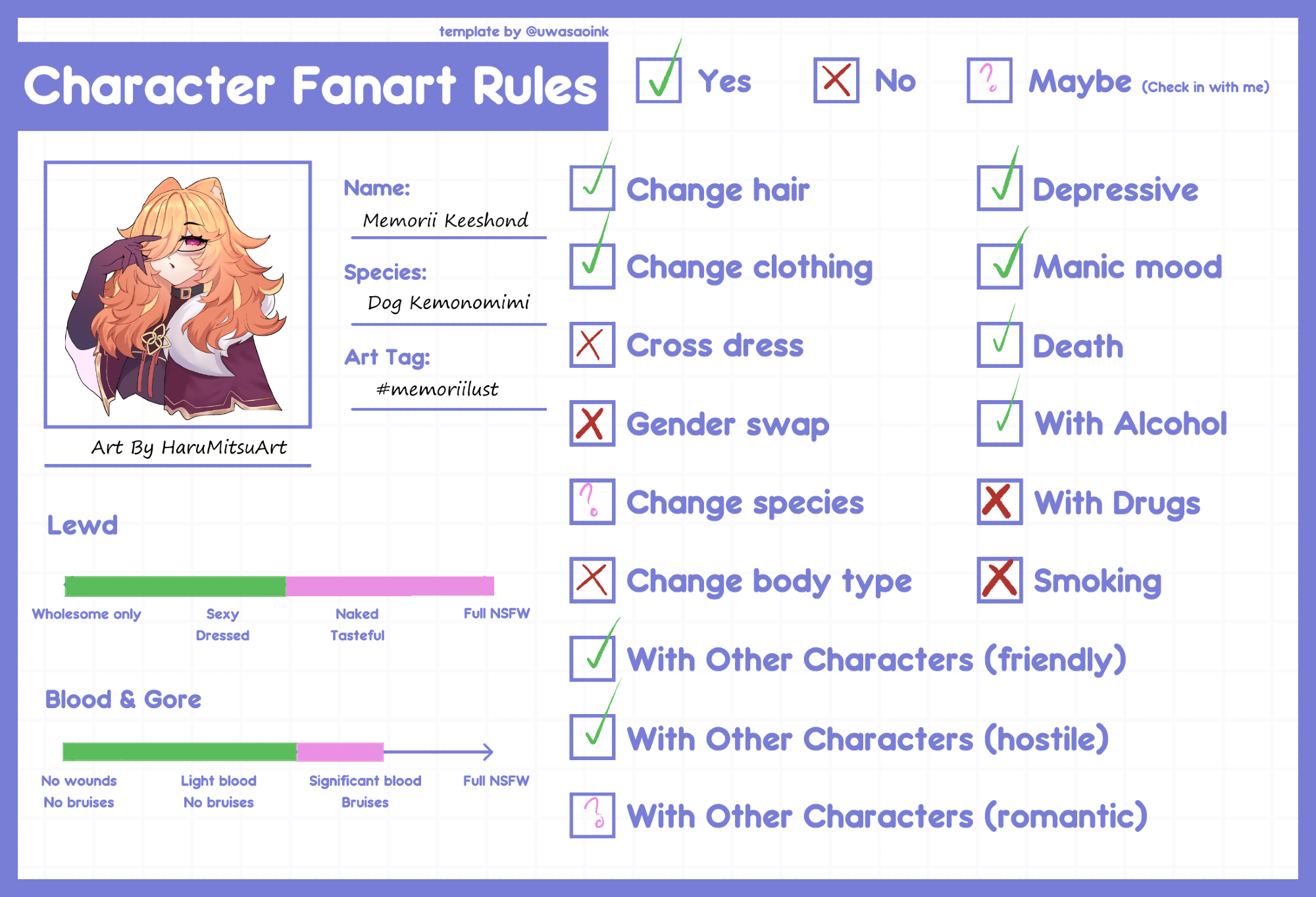Image resolution: width=1316 pixels, height=897 pixels.
Task: Click the Change hair checkbox
Action: coord(592,188)
